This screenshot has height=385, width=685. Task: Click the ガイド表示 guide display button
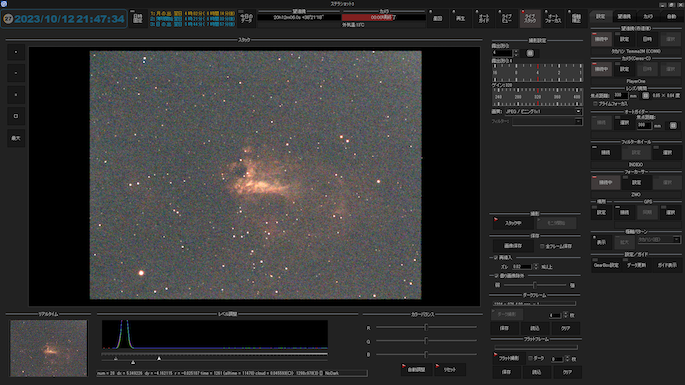point(667,265)
